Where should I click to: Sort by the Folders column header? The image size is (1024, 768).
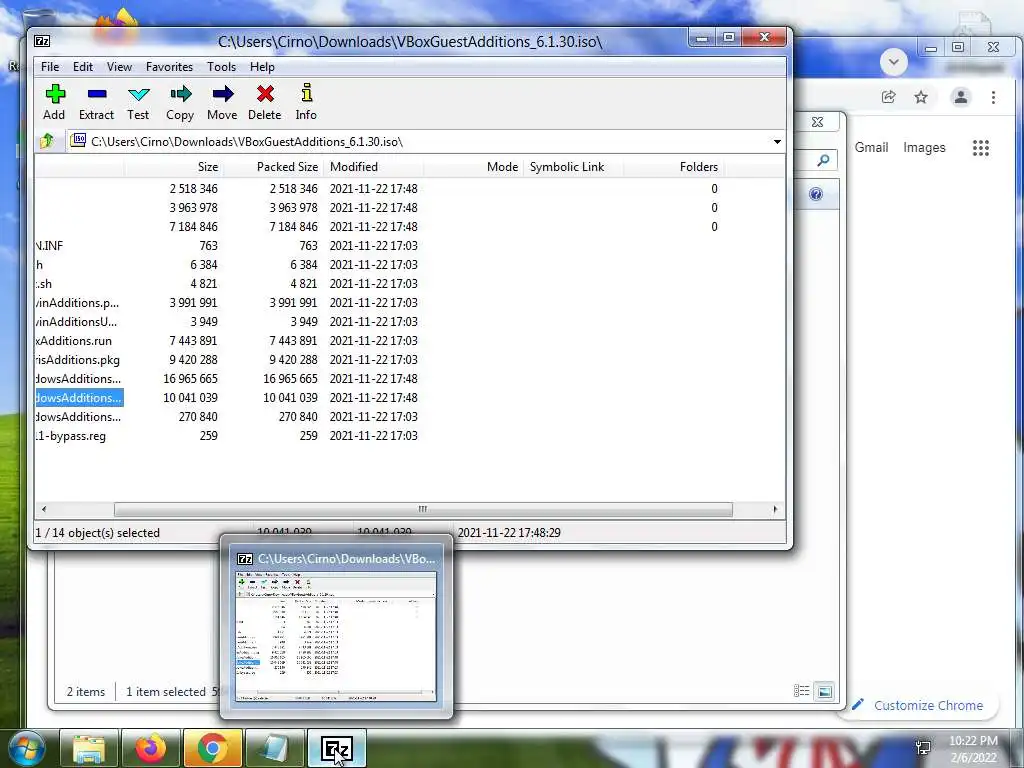673,167
